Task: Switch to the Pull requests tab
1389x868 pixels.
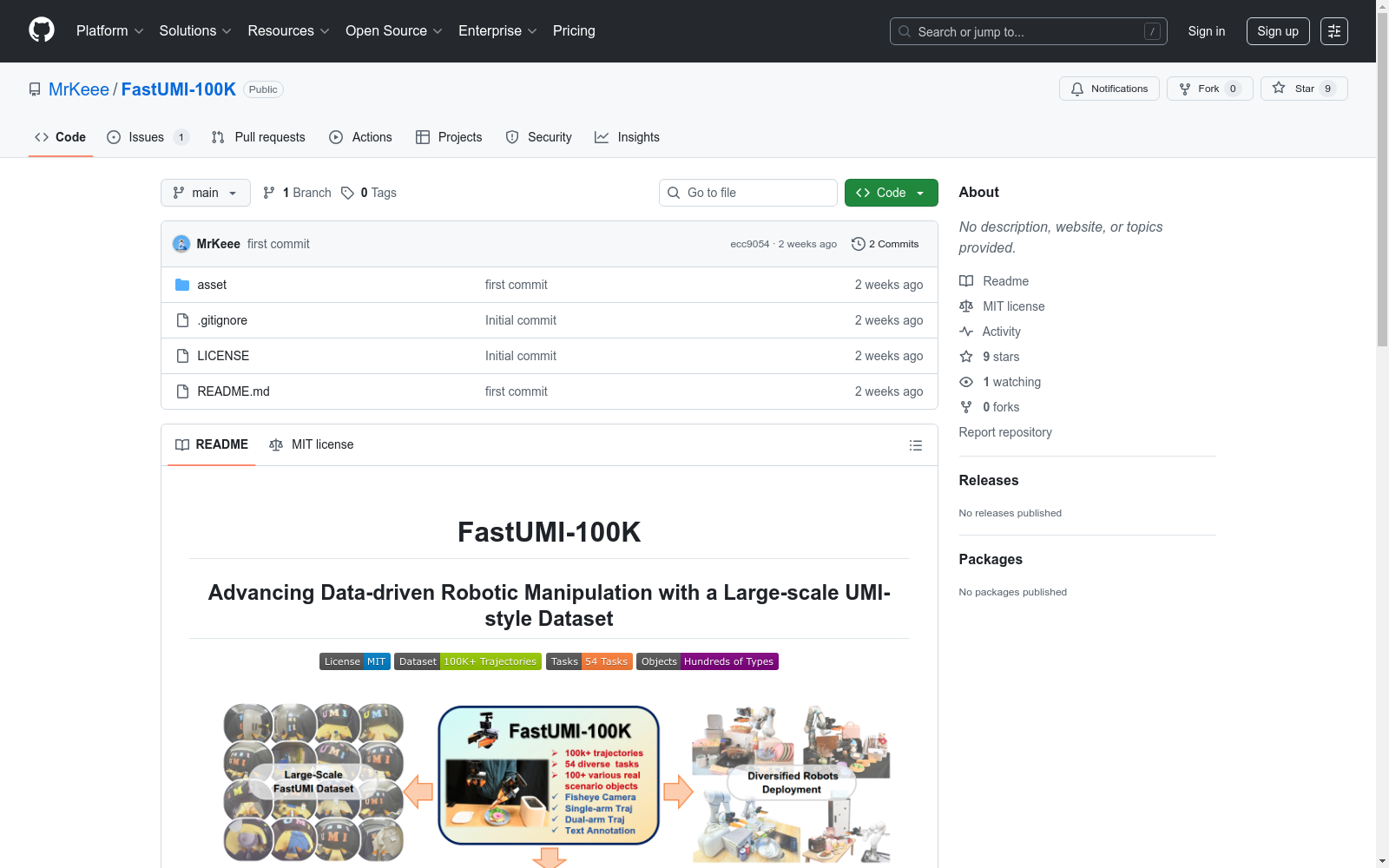Action: tap(259, 137)
